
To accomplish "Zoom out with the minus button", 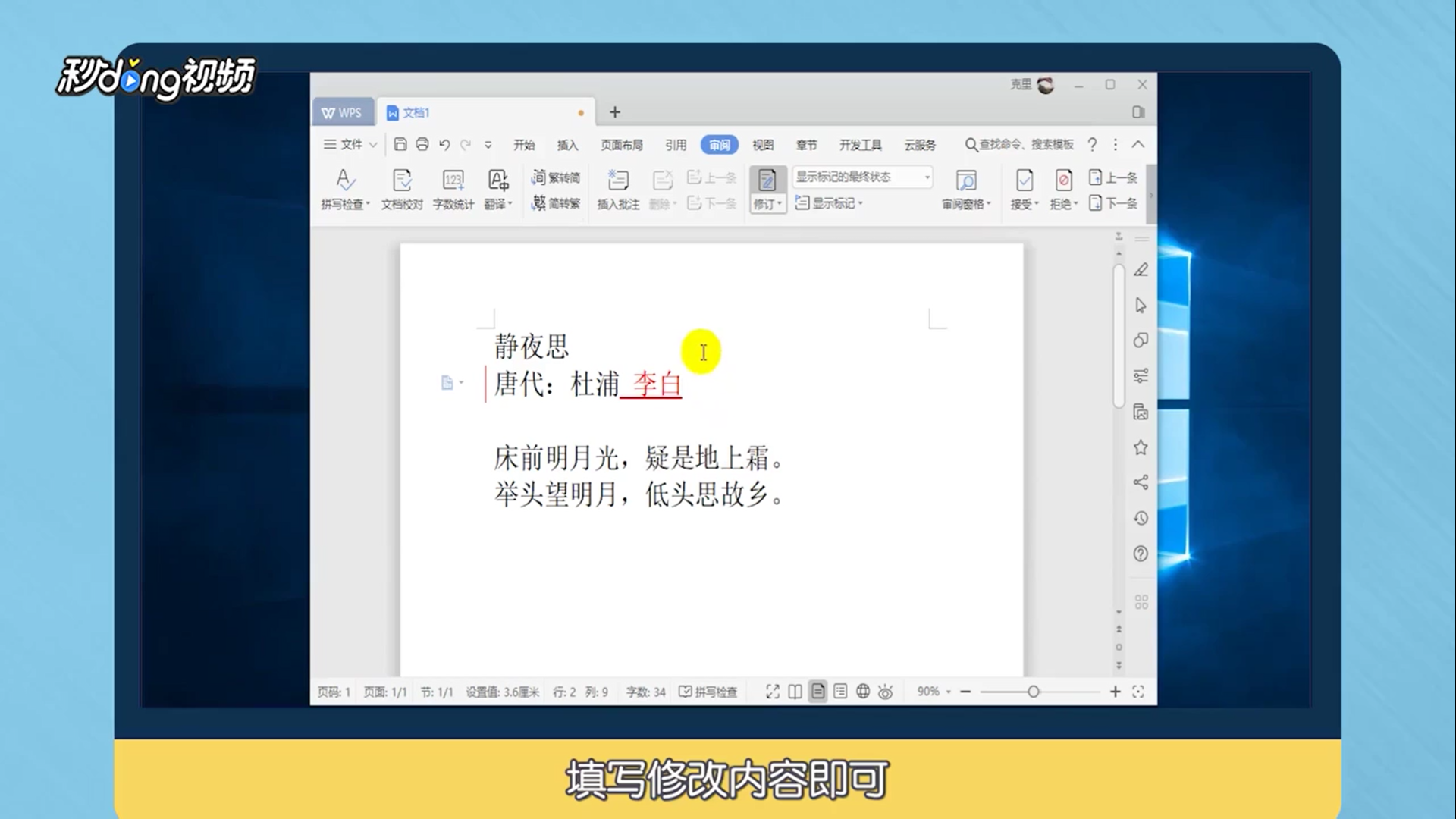I will point(965,692).
